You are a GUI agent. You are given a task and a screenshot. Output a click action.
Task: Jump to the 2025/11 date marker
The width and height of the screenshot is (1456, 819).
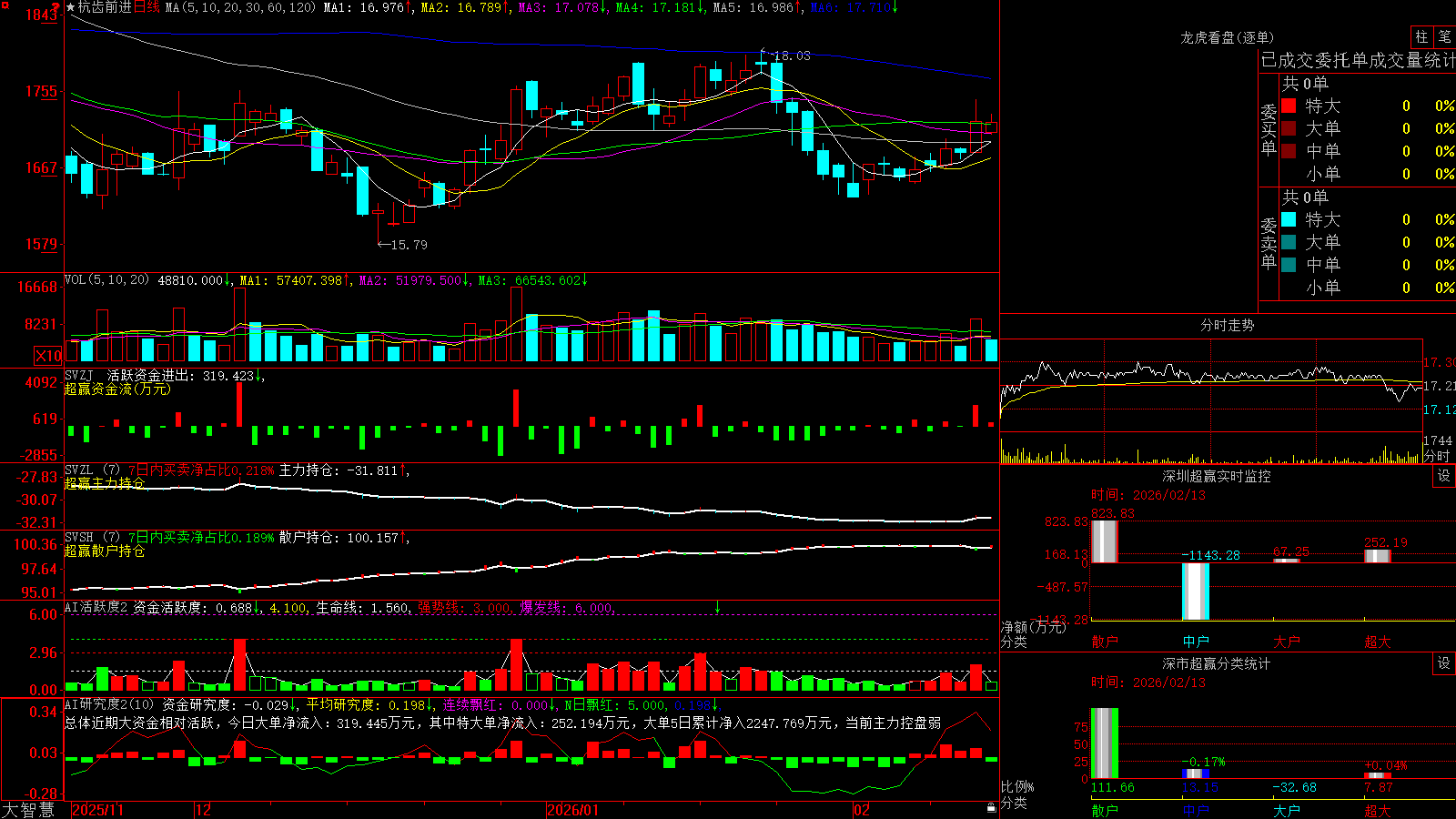tap(97, 810)
